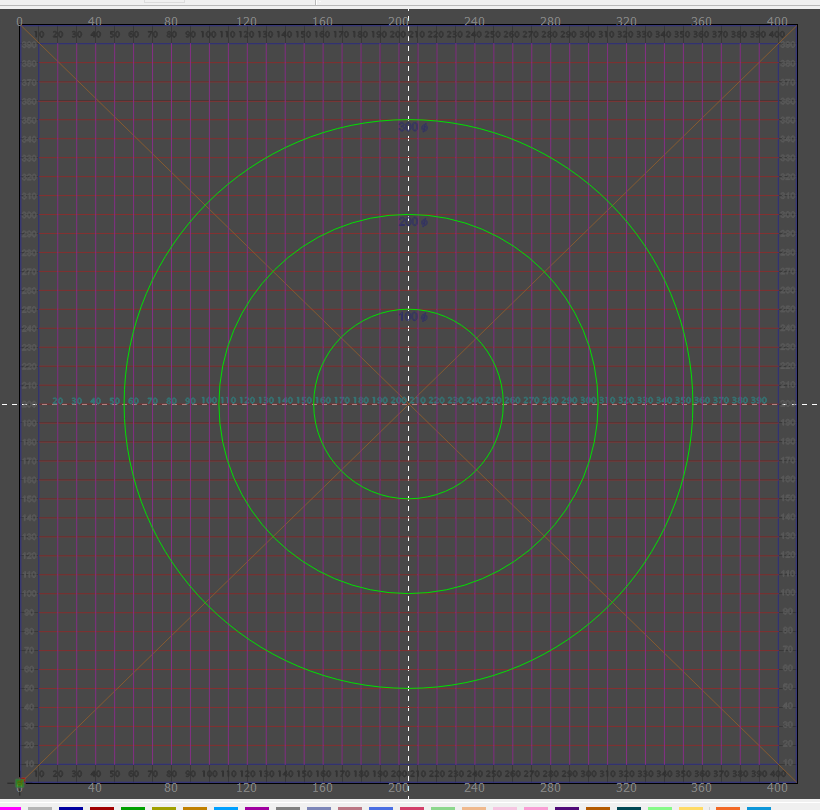
Task: Select the light gray palette swatch
Action: tap(40, 807)
